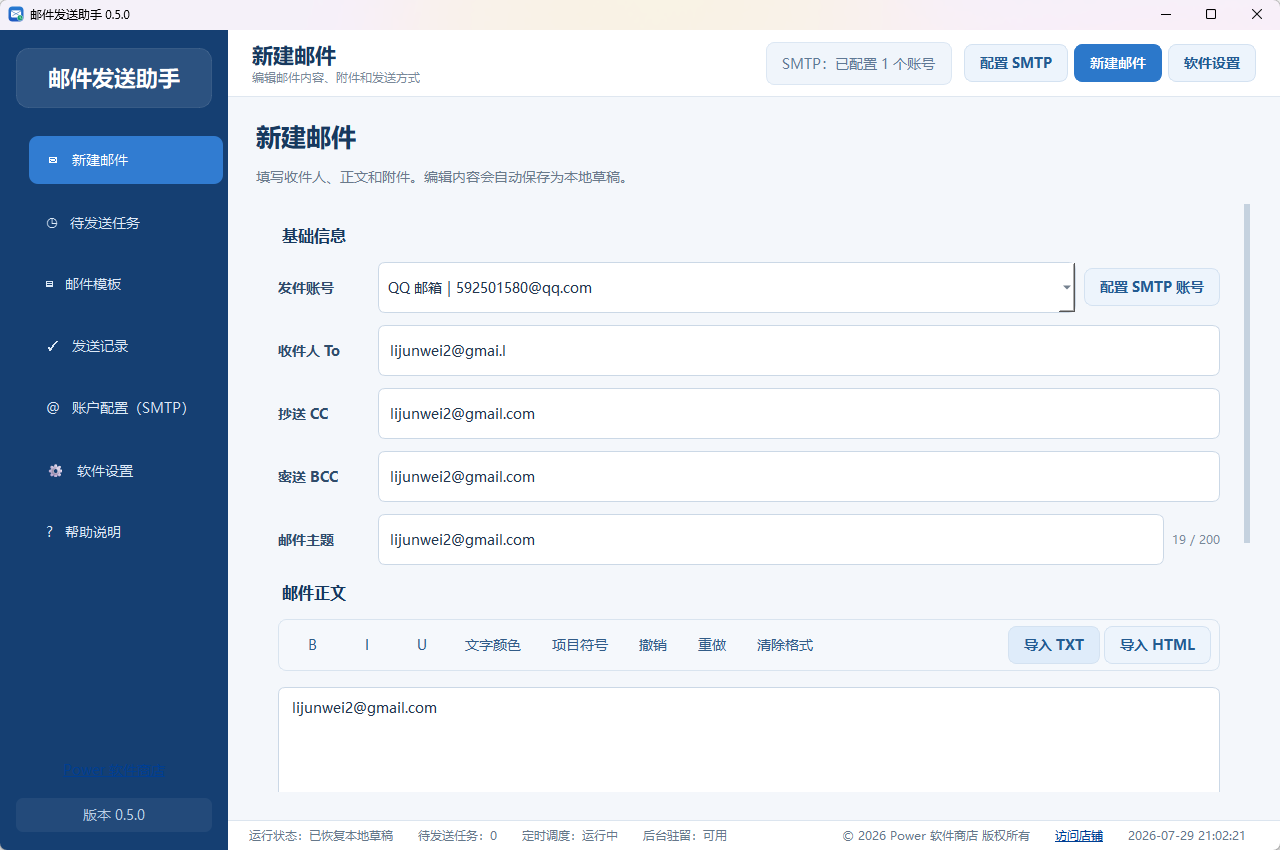
Task: Toggle underline (U) formatting
Action: 422,645
